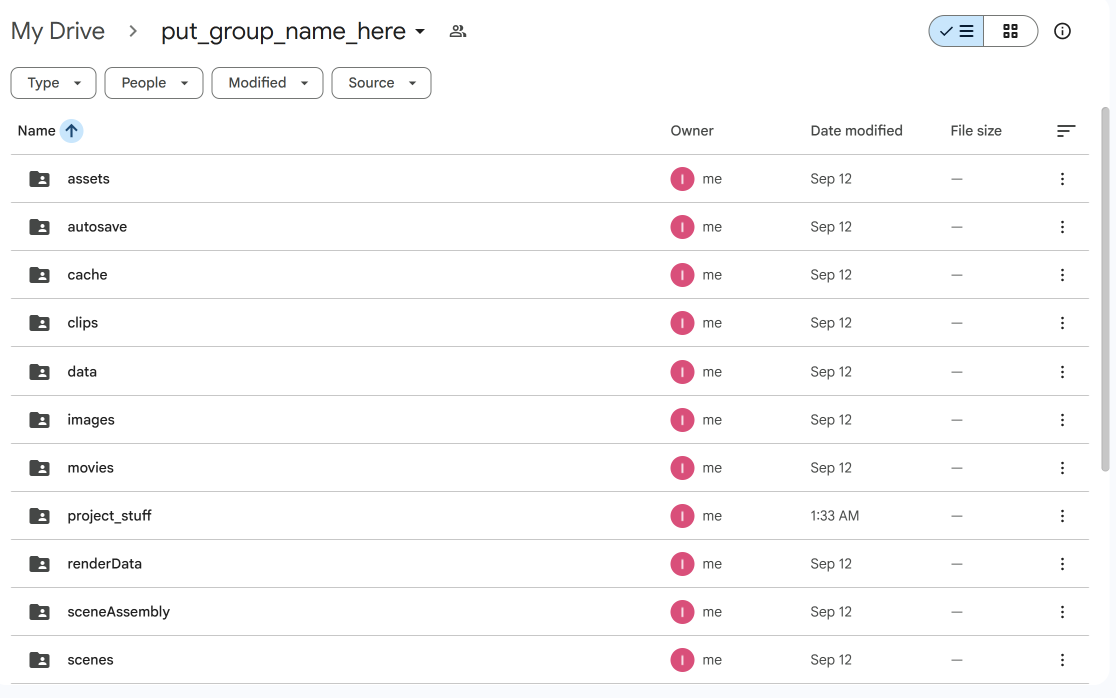
Task: Open more actions for scenes folder
Action: coord(1062,660)
